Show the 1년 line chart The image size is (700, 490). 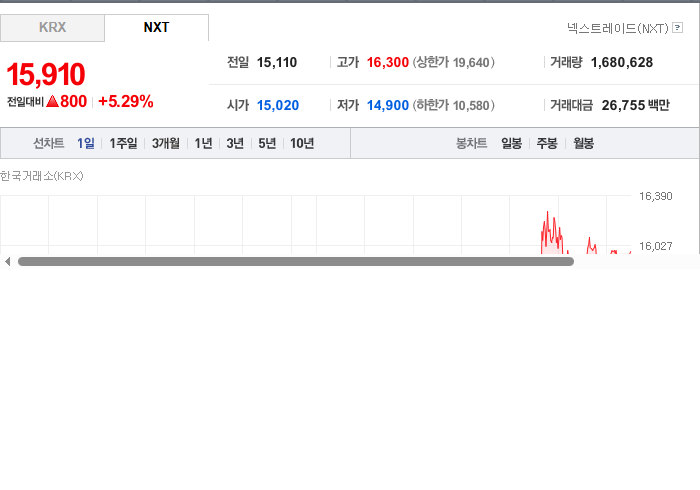click(x=203, y=143)
